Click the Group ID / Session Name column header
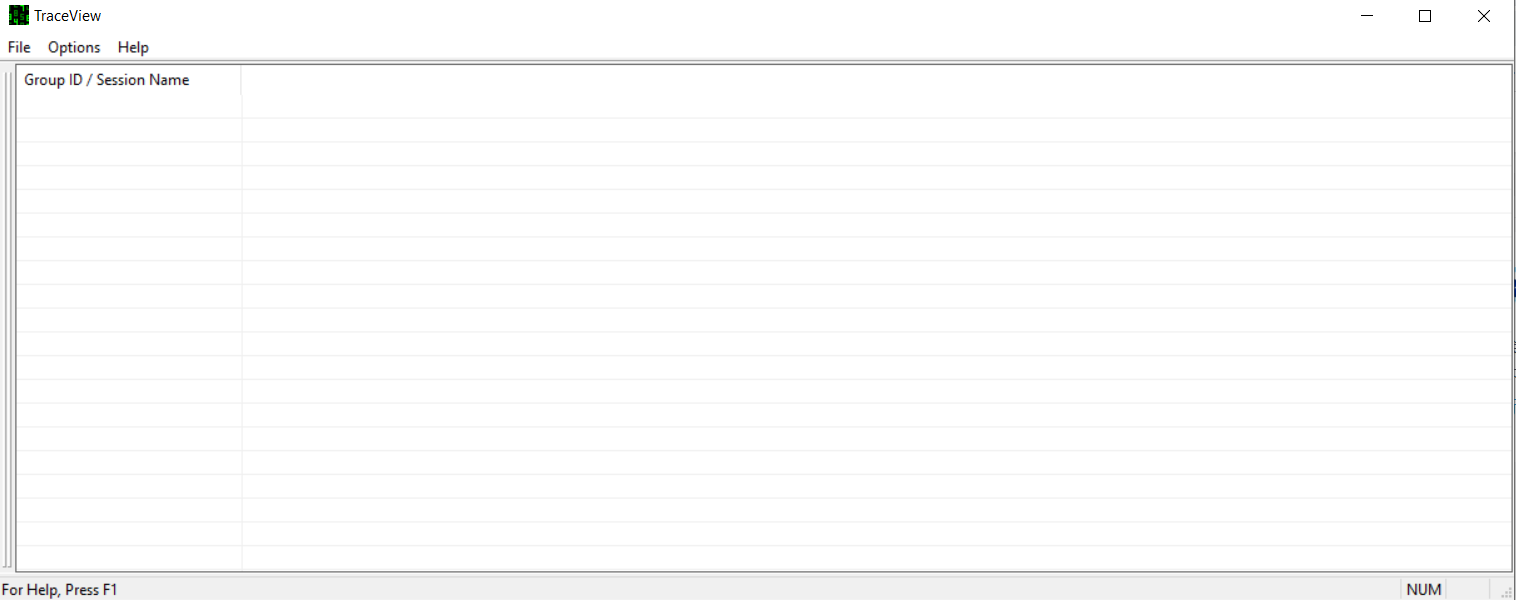Viewport: 1516px width, 600px height. pyautogui.click(x=105, y=79)
